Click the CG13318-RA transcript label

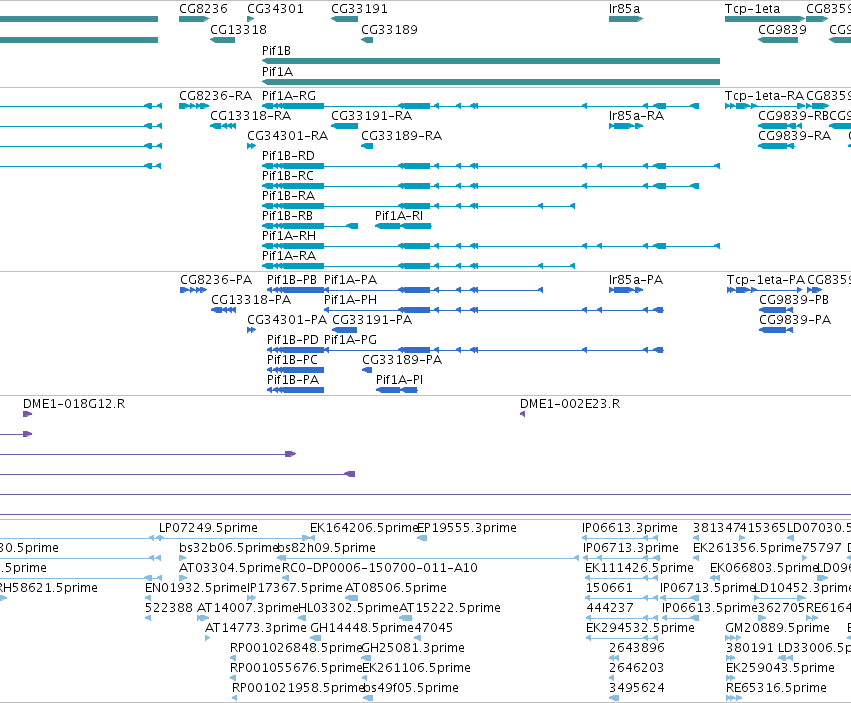tap(250, 116)
